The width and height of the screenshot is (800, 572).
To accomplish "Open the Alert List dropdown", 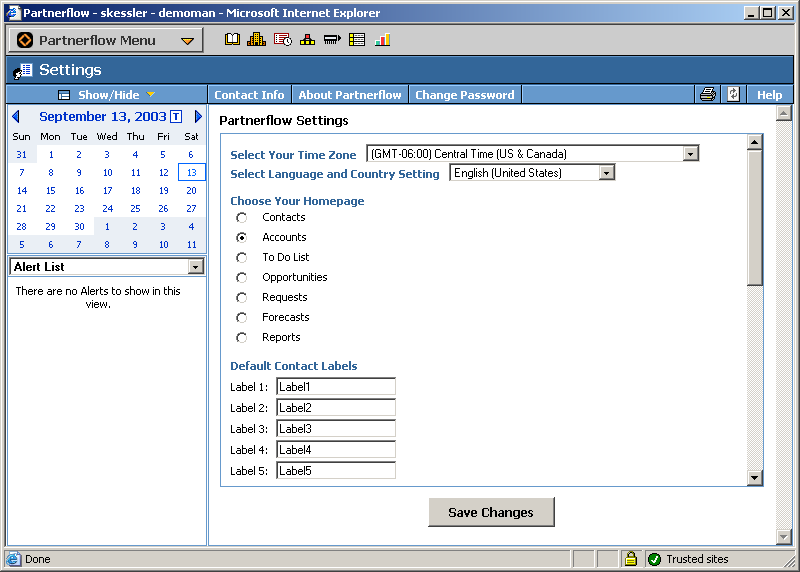I will coord(195,266).
